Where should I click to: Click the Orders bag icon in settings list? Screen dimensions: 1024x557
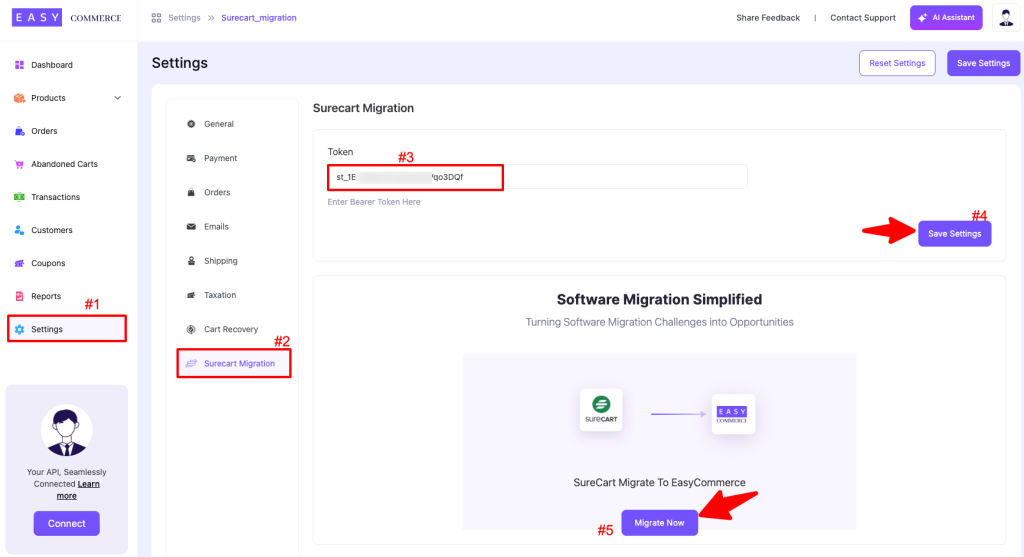coord(191,193)
